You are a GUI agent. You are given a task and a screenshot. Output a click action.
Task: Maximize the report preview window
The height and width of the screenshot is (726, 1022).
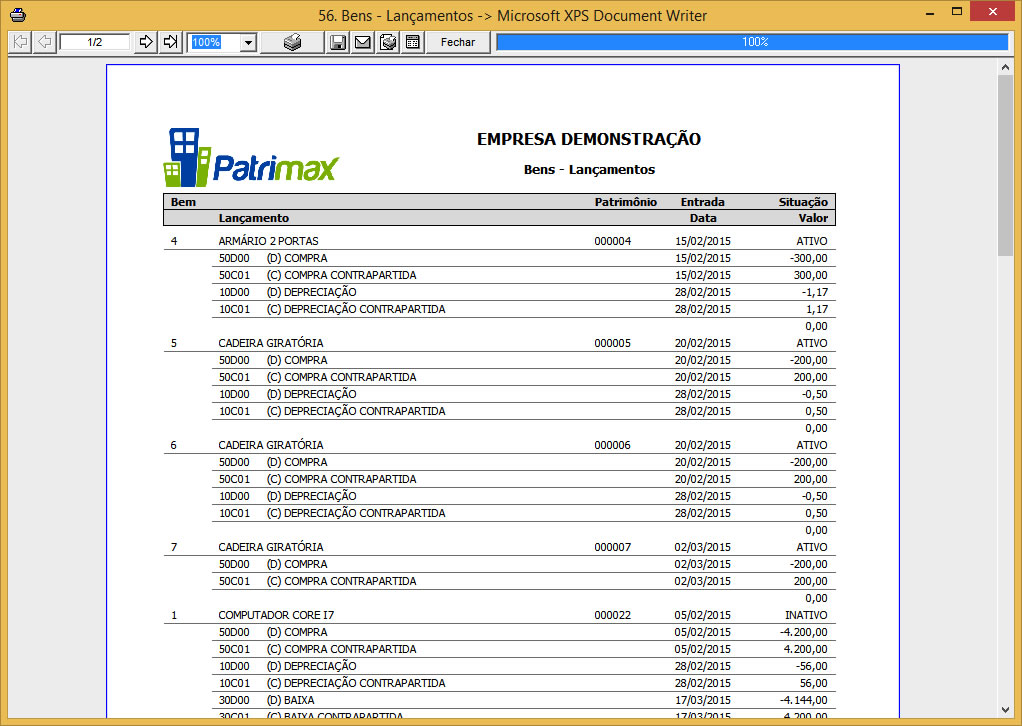point(957,12)
